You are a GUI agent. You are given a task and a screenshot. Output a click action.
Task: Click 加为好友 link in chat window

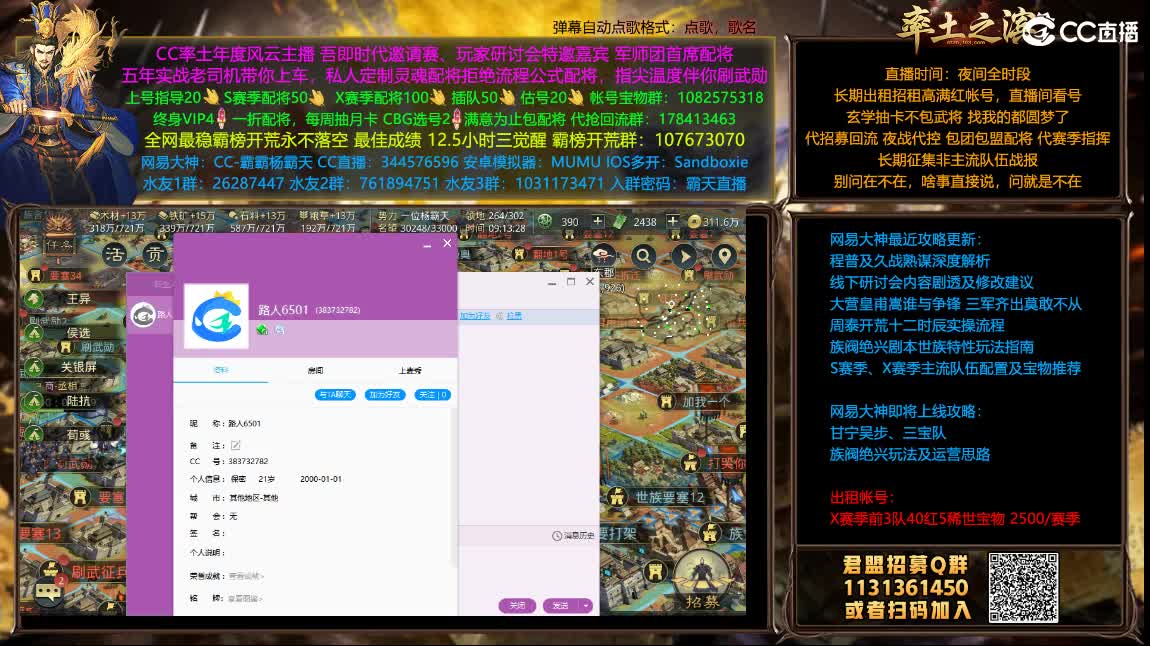click(x=475, y=315)
